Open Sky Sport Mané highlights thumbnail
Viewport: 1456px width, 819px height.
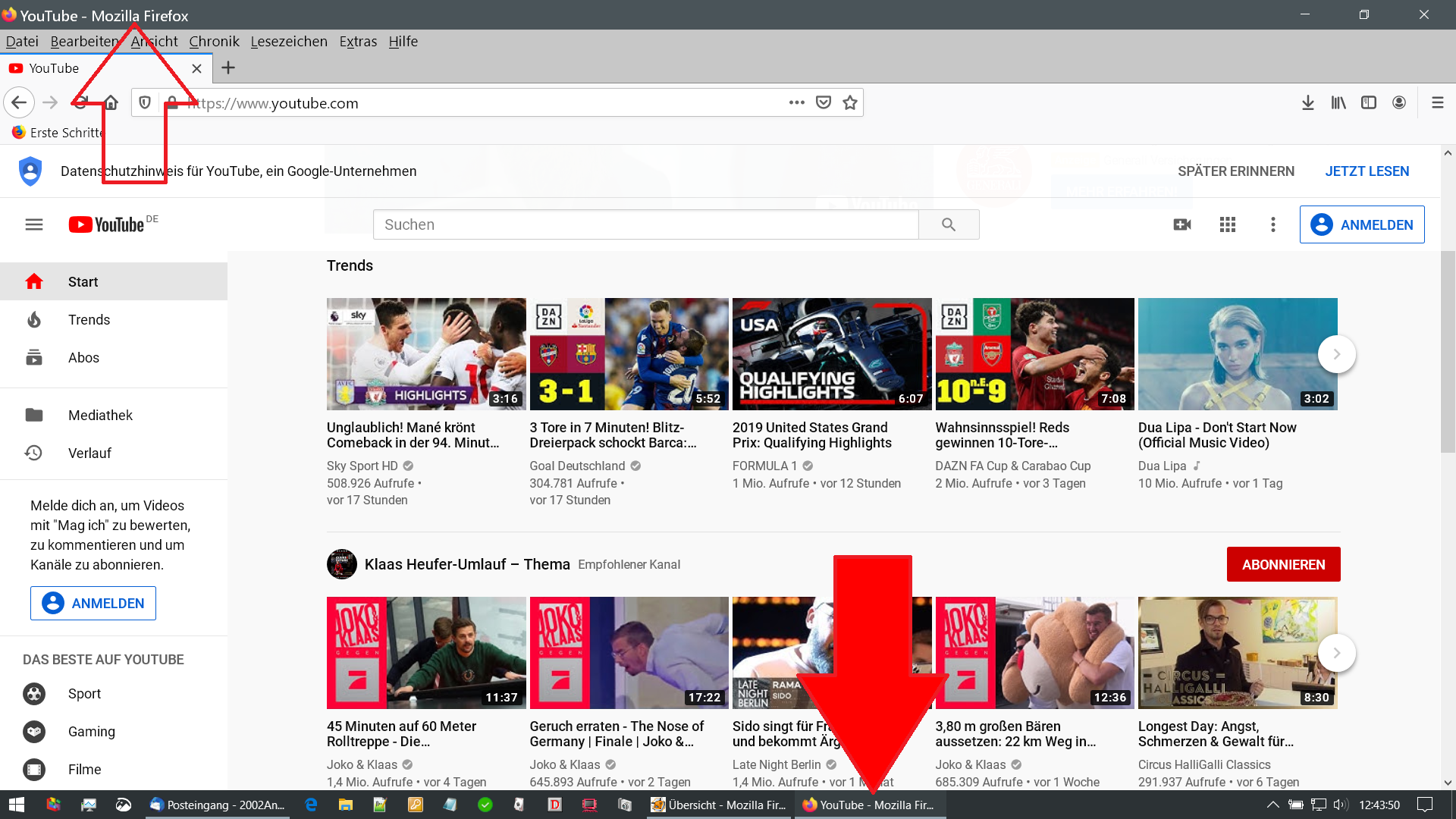426,354
